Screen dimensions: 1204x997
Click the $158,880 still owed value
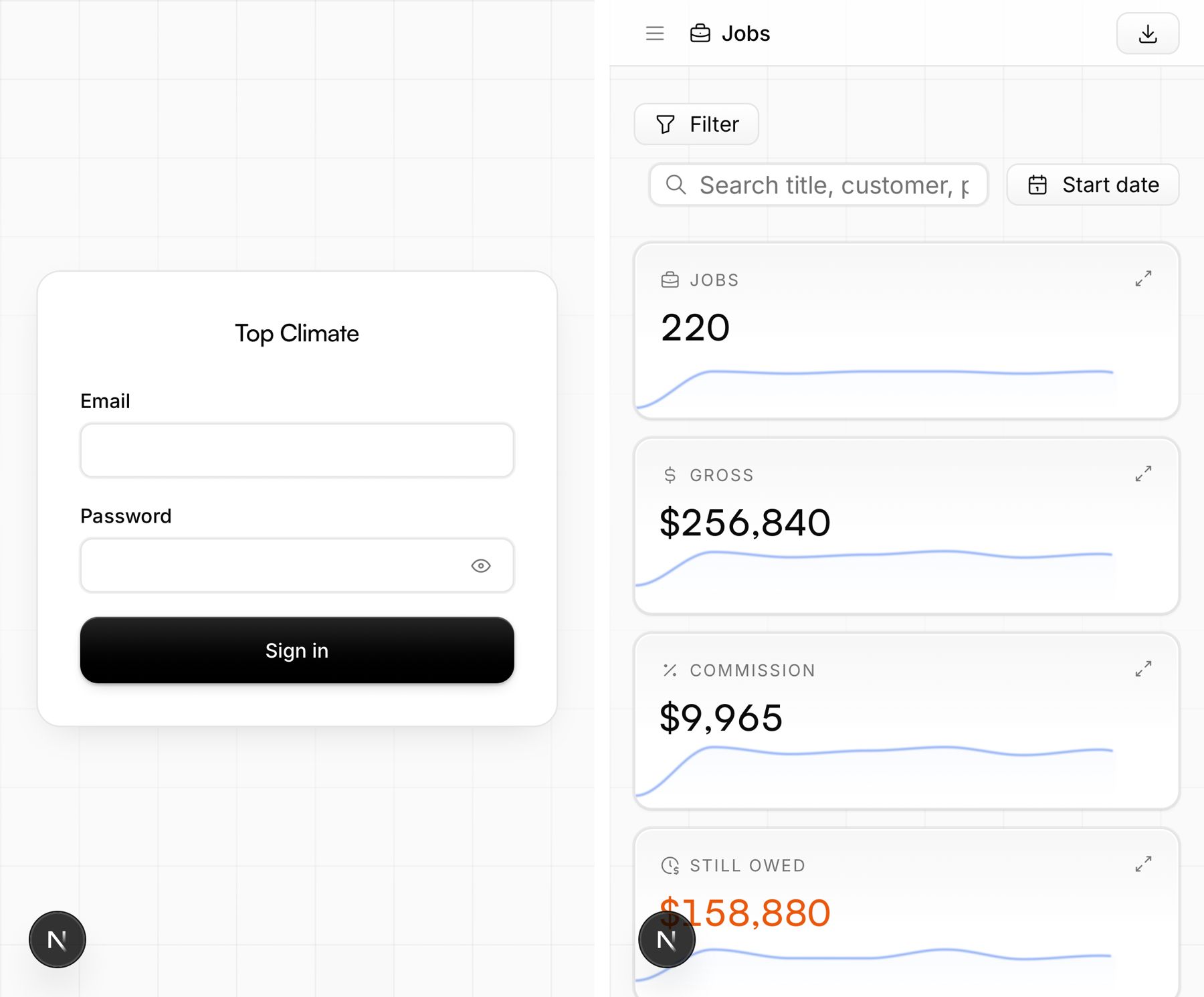(745, 913)
